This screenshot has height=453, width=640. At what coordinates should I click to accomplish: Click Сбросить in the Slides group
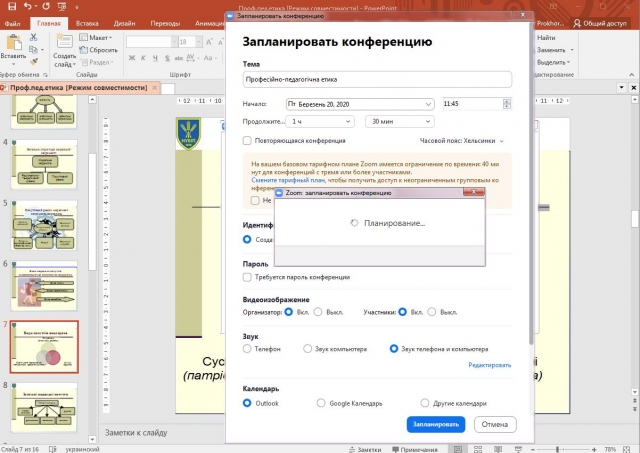click(99, 50)
